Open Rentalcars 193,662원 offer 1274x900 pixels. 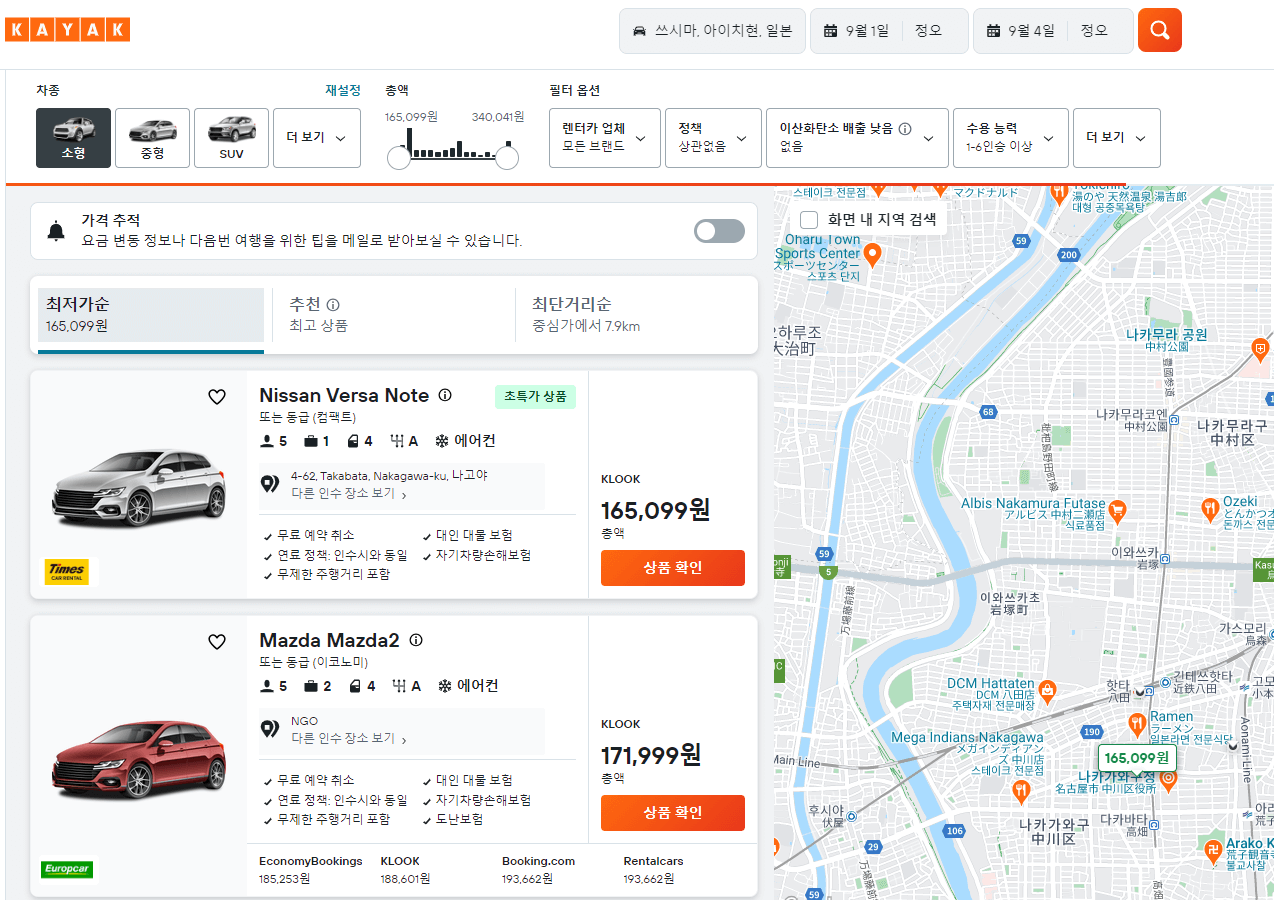coord(654,870)
